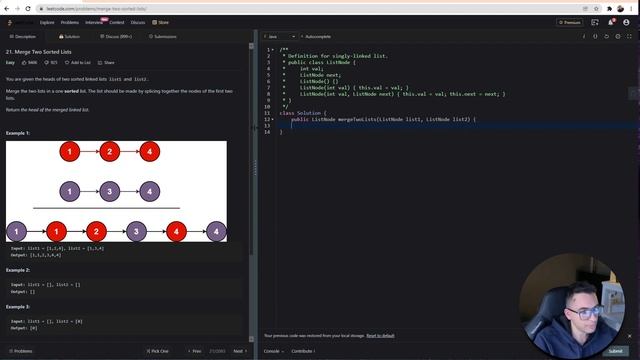This screenshot has height=360, width=640.
Task: Switch to the Solution tab
Action: [69, 36]
